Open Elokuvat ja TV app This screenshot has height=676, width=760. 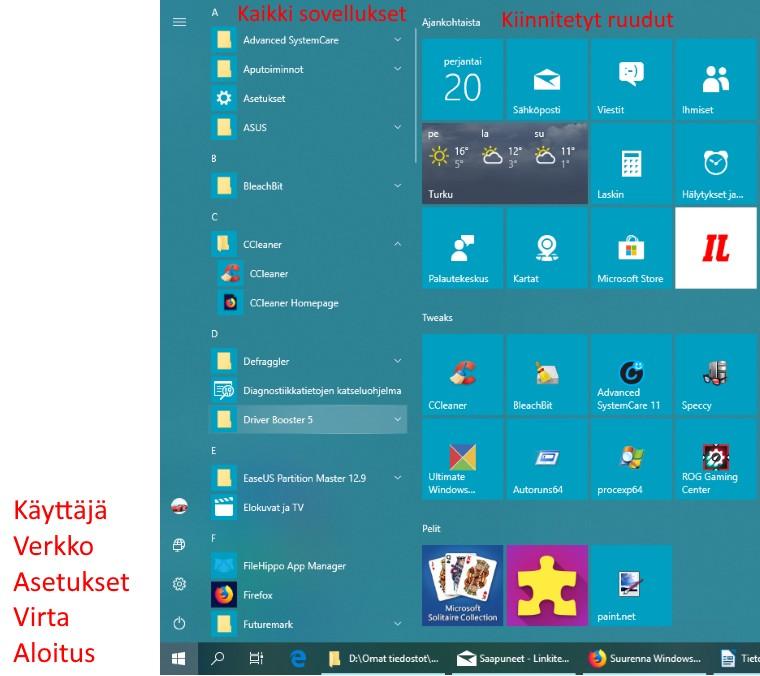pos(308,507)
